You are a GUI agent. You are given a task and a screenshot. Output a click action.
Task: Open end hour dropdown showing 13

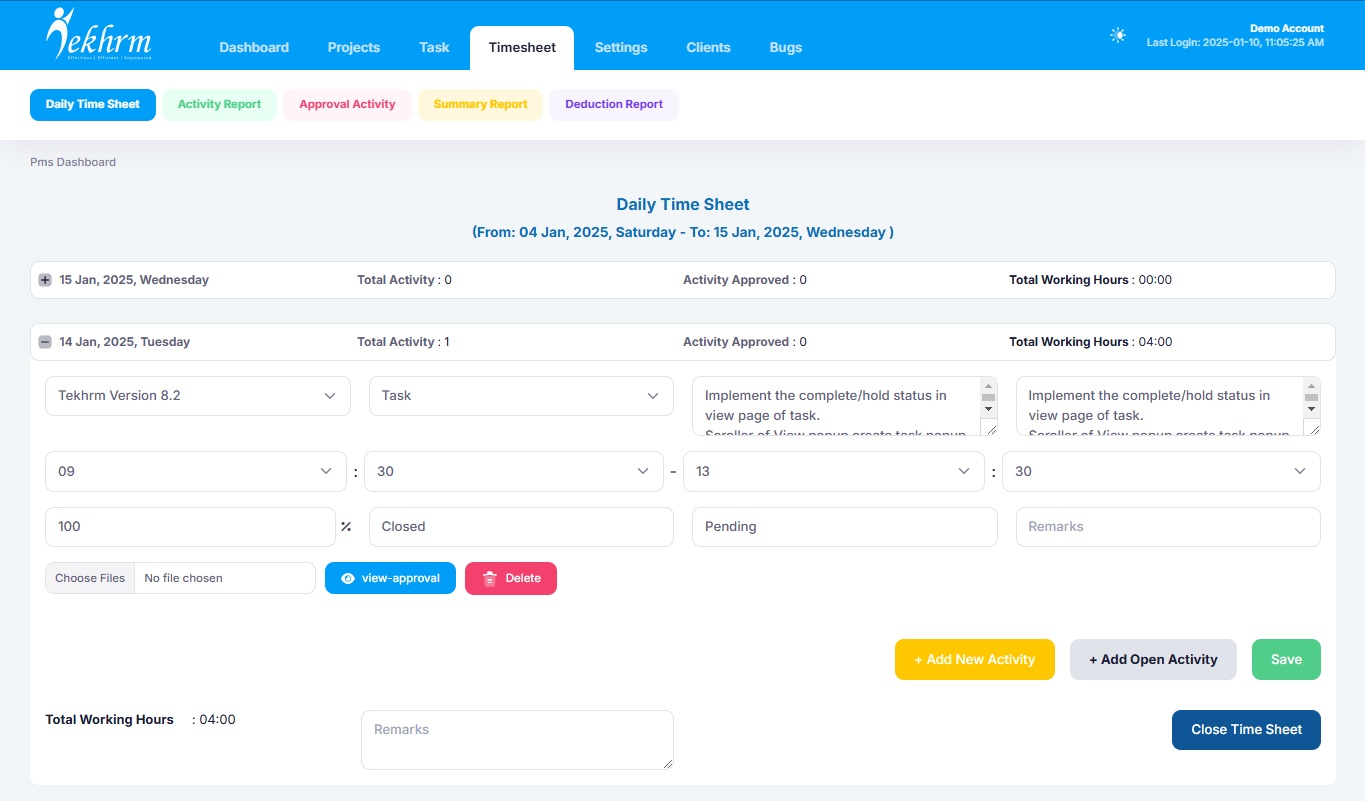834,471
